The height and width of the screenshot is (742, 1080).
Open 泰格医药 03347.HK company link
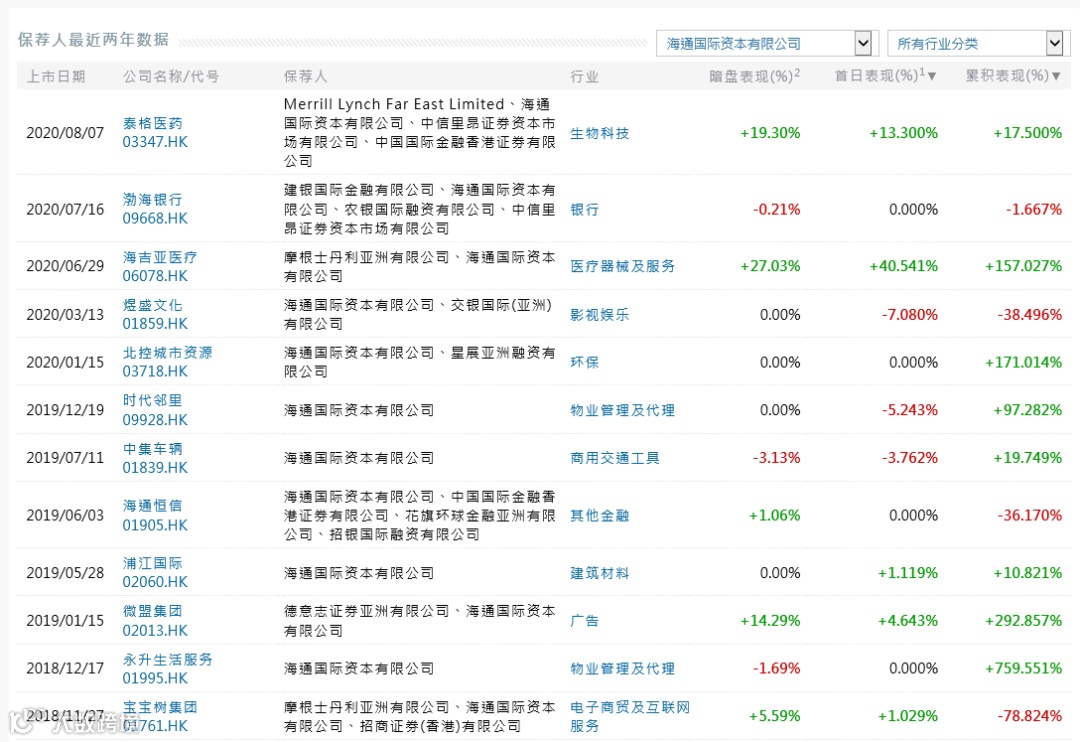[x=155, y=132]
